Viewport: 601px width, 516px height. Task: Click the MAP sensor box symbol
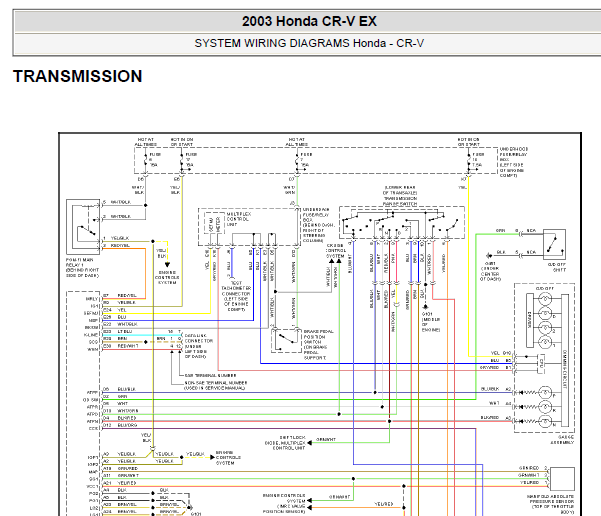pos(562,479)
